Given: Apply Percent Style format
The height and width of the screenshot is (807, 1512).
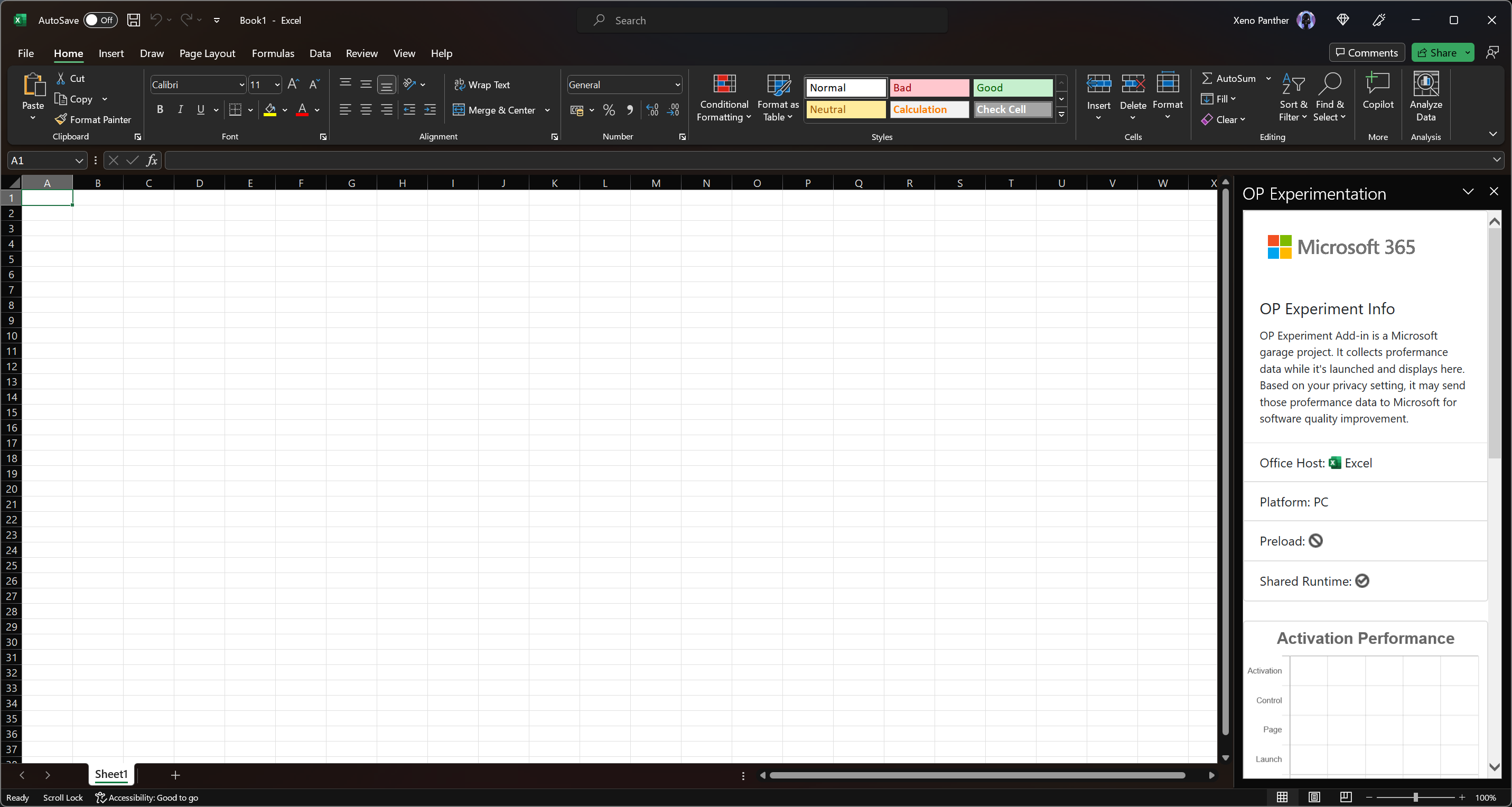Looking at the screenshot, I should point(609,110).
